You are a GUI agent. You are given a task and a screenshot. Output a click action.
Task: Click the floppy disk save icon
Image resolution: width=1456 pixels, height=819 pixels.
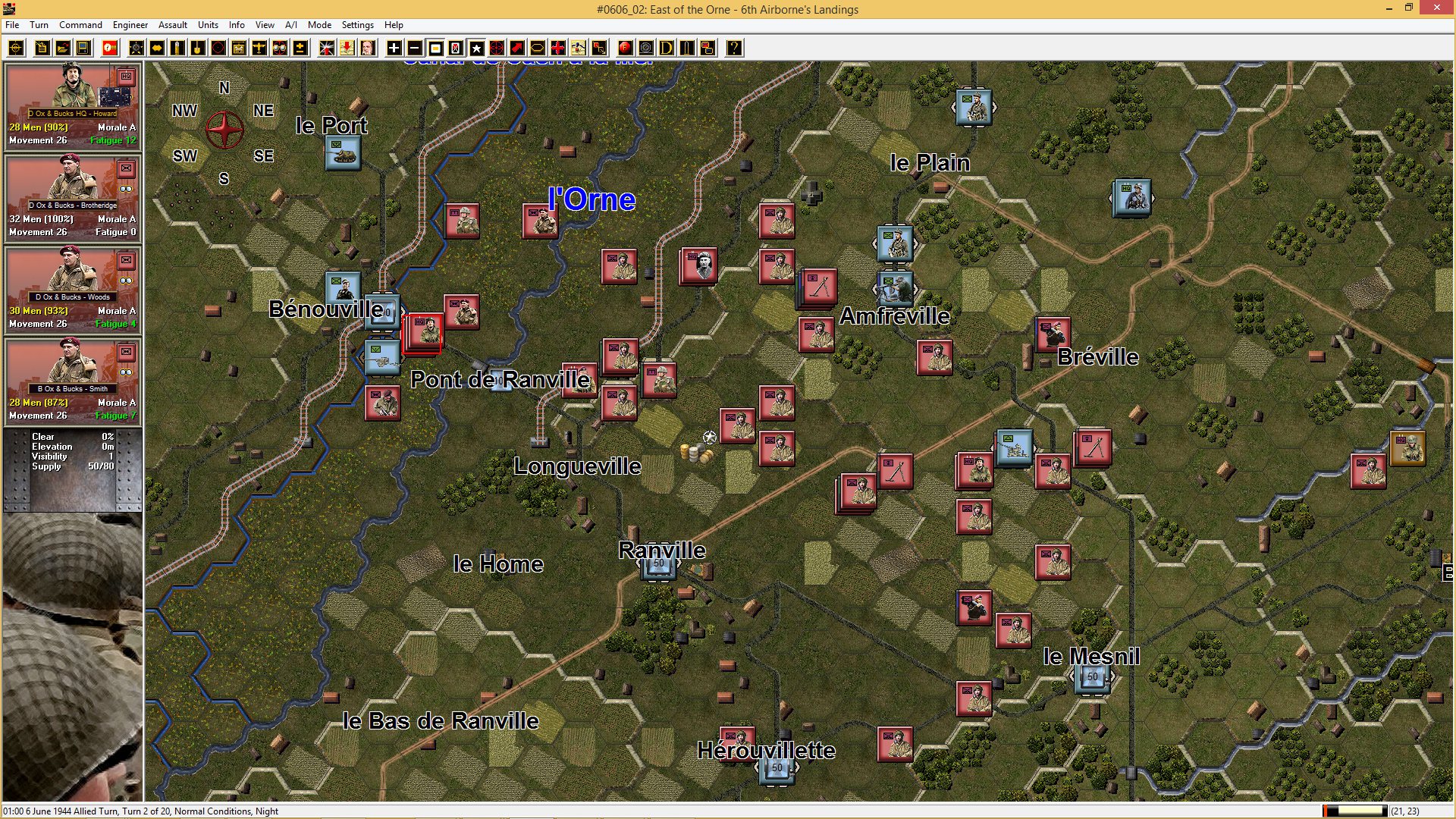click(83, 48)
